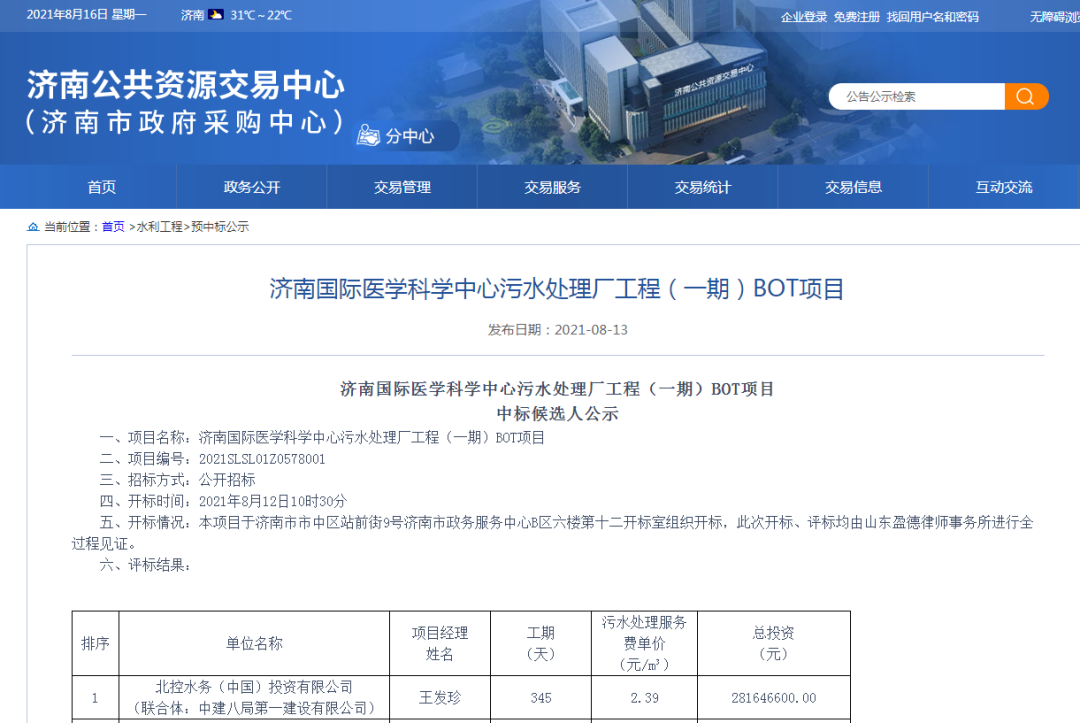Click the 无障碍浏览 link at top right
The width and height of the screenshot is (1080, 723).
(x=1055, y=17)
